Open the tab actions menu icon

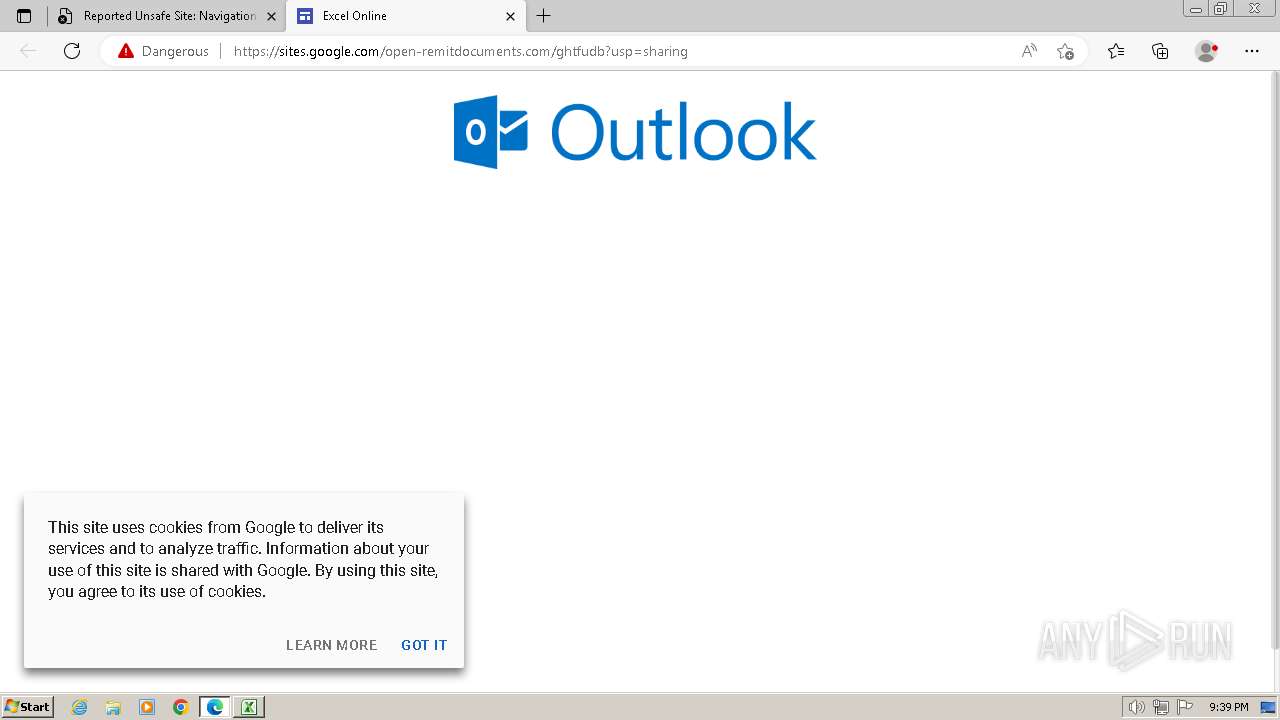[x=24, y=16]
